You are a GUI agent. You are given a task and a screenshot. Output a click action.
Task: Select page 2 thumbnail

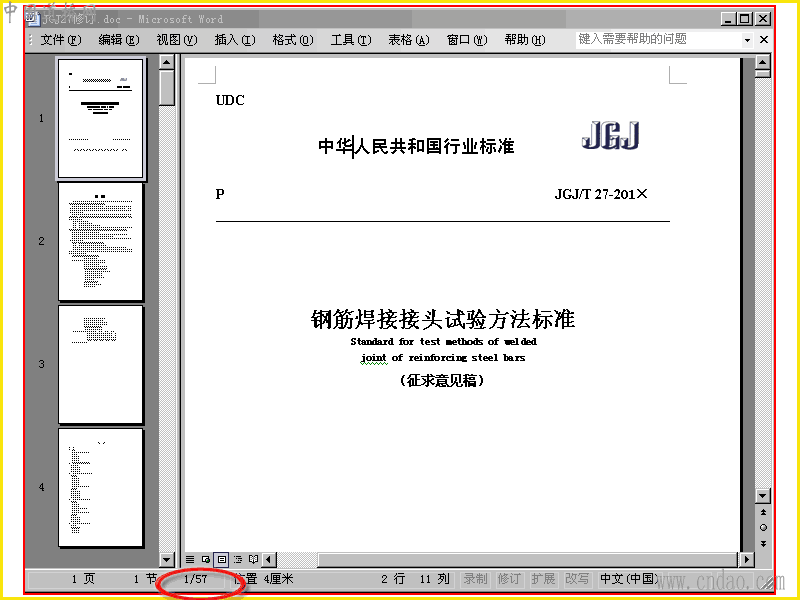tap(101, 242)
